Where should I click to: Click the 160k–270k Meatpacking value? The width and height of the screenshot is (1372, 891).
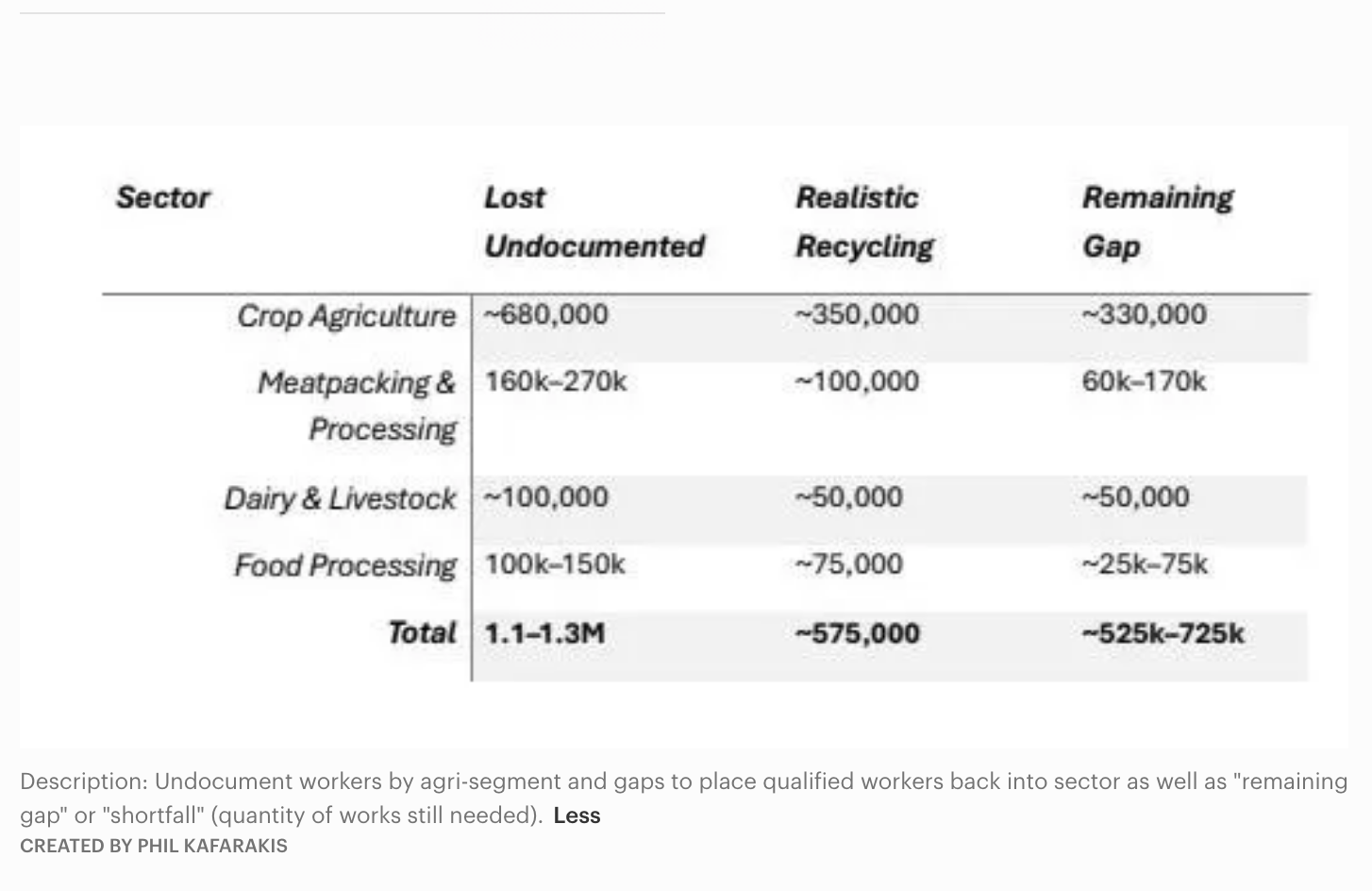click(x=555, y=381)
